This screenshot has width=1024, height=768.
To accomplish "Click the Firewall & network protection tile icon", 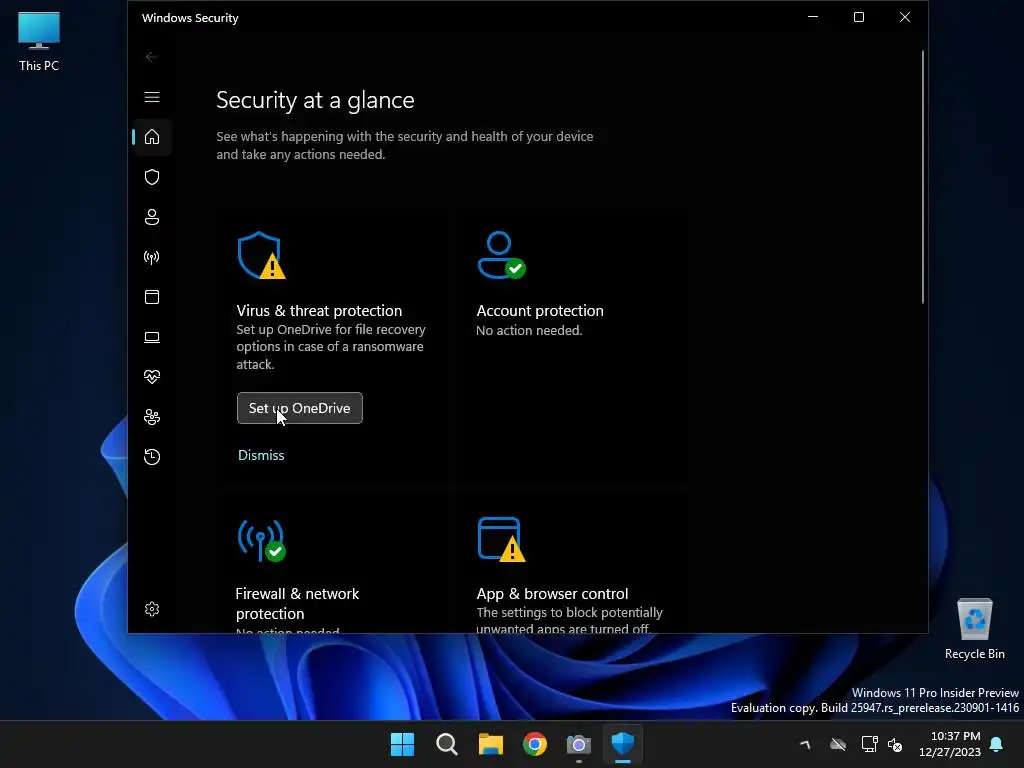I will 261,540.
